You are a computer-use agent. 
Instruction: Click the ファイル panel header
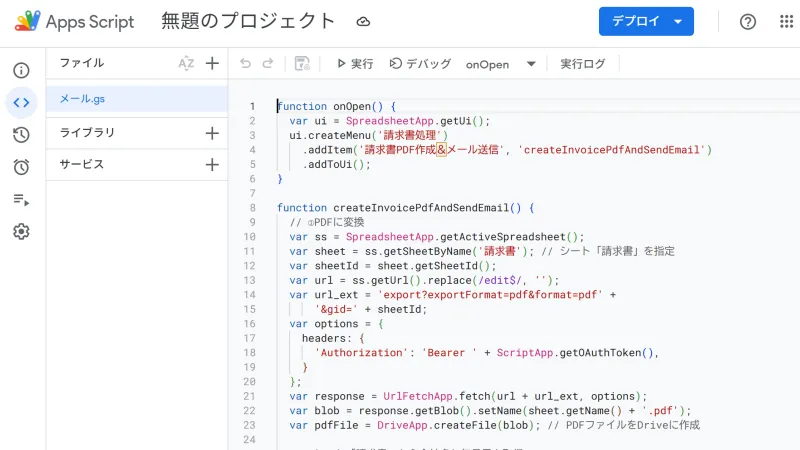[82, 63]
